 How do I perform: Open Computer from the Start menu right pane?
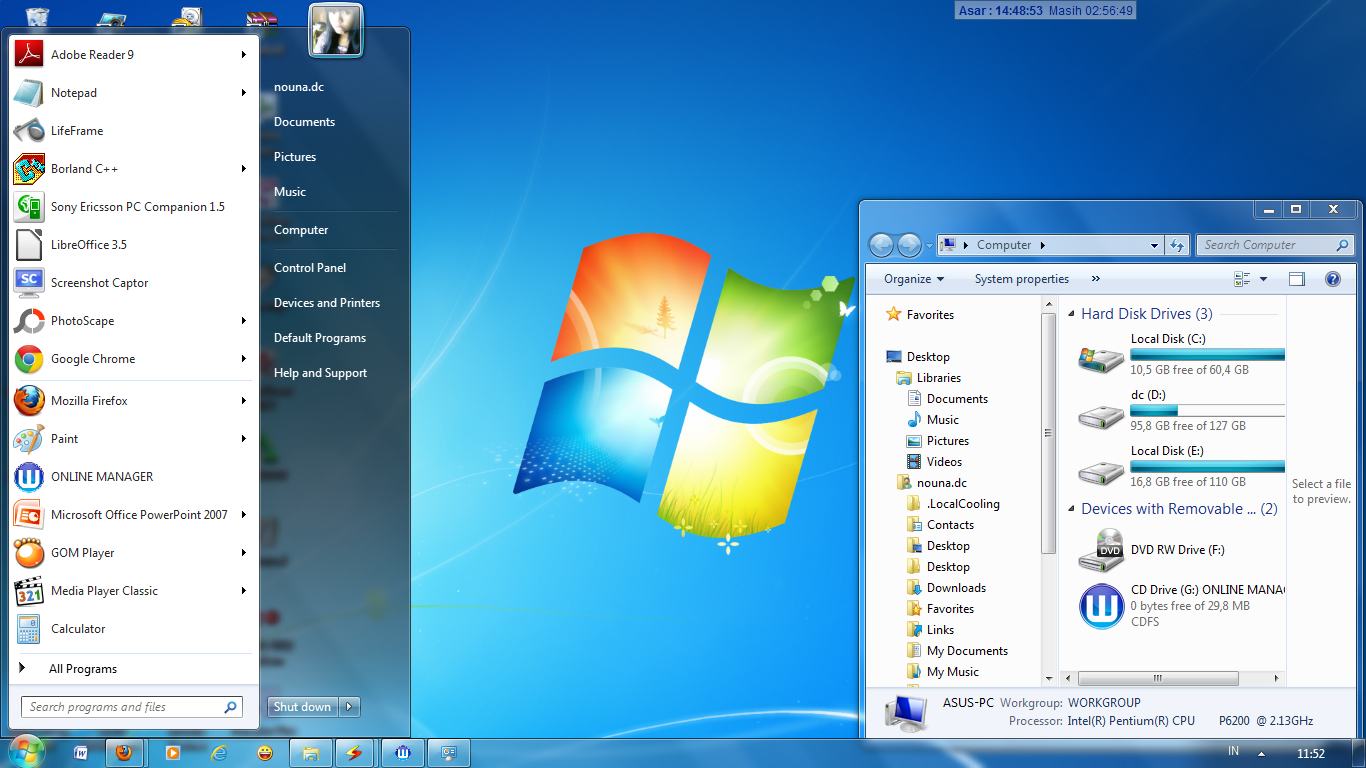pyautogui.click(x=301, y=230)
